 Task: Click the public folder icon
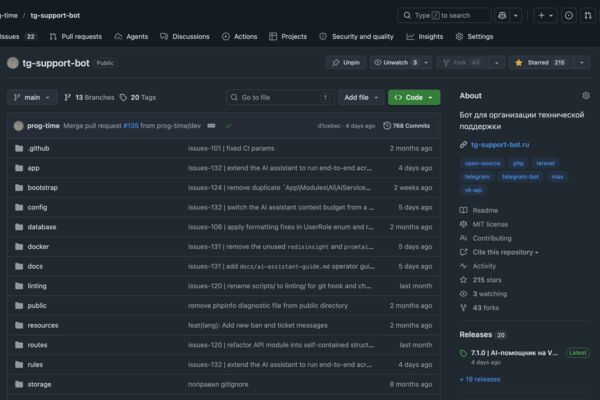(x=19, y=305)
